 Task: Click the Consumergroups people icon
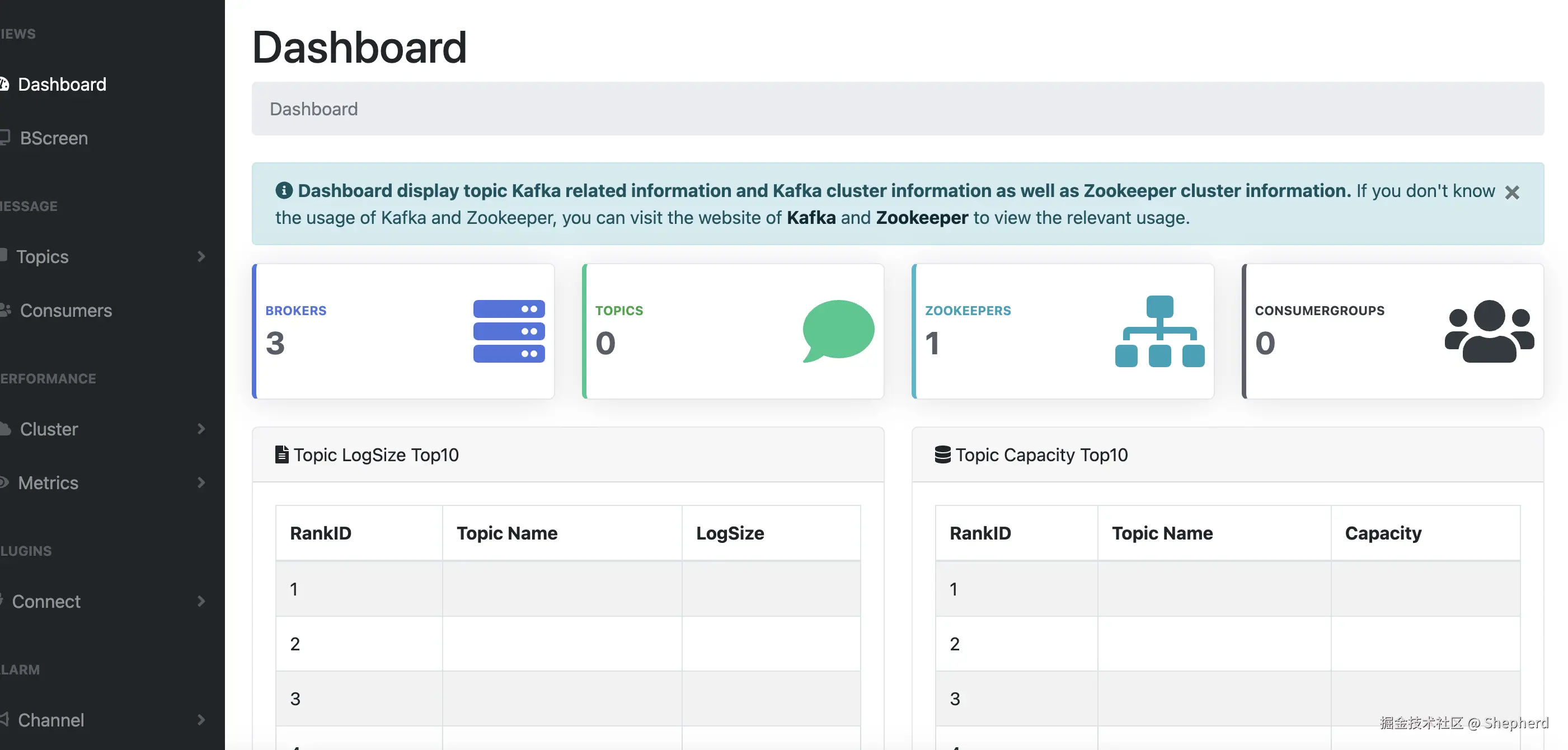(1489, 331)
